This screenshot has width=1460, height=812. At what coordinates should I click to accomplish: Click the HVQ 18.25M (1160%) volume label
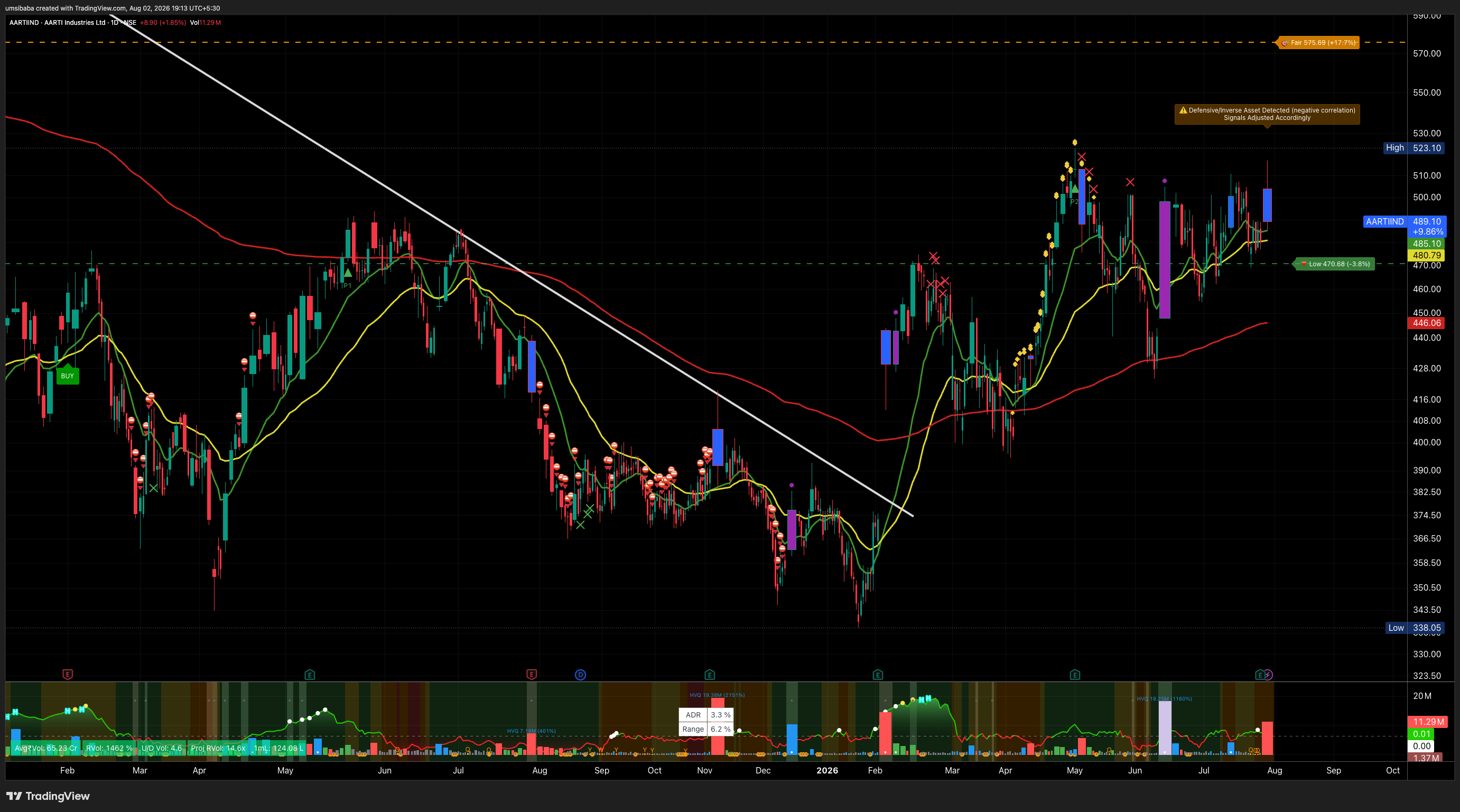click(1164, 698)
